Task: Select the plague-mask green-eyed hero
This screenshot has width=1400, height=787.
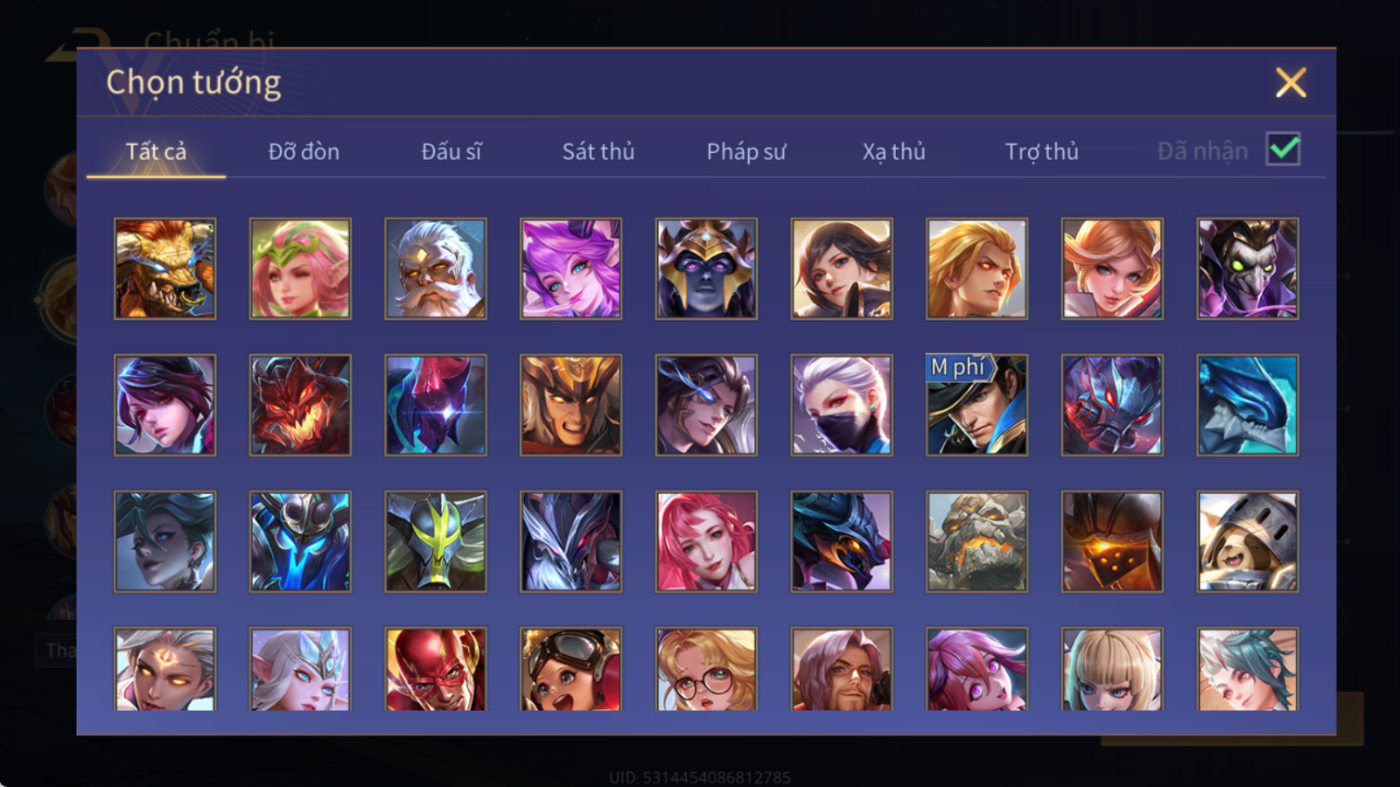Action: tap(1248, 269)
